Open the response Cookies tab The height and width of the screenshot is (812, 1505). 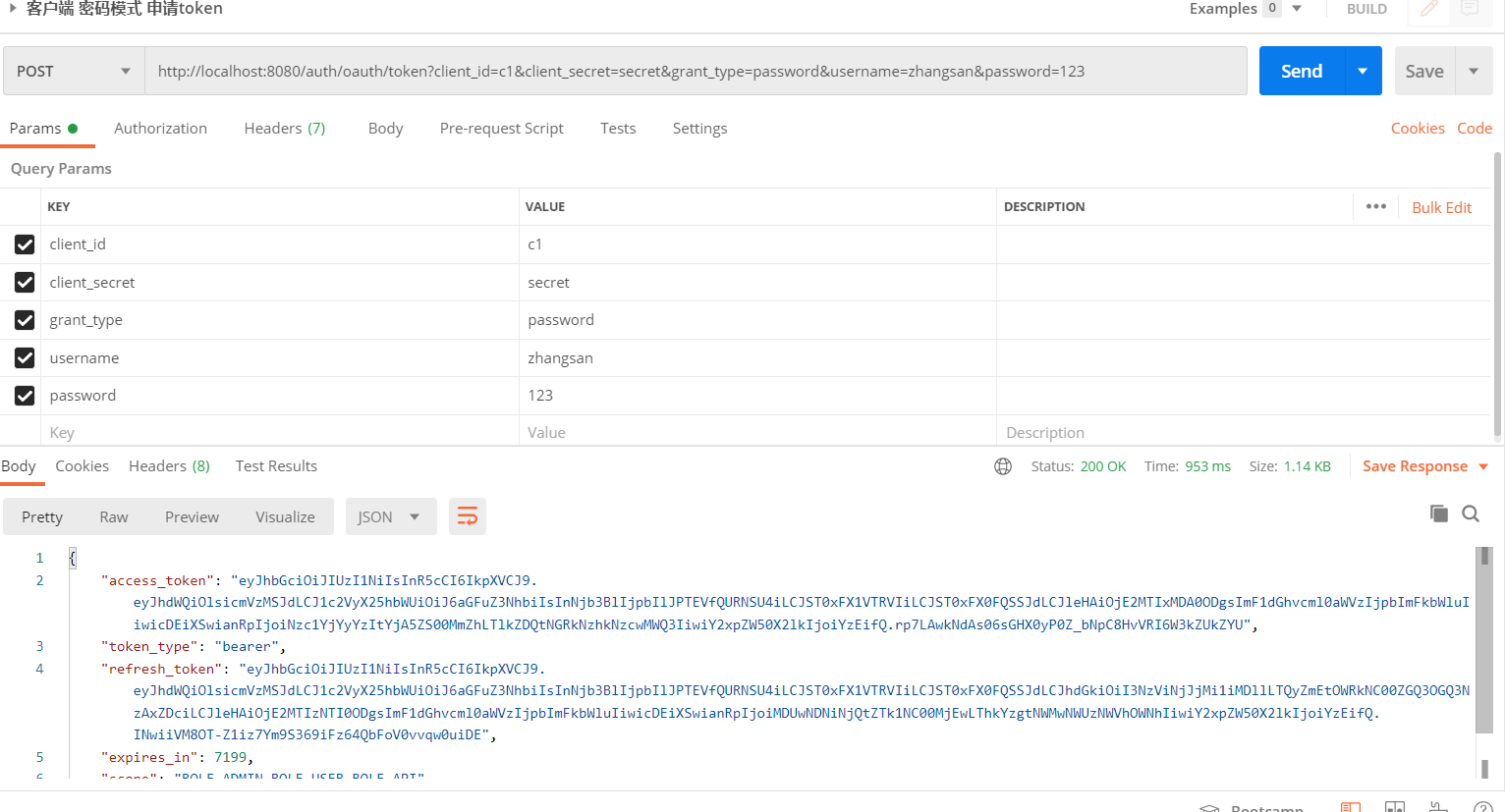[82, 466]
